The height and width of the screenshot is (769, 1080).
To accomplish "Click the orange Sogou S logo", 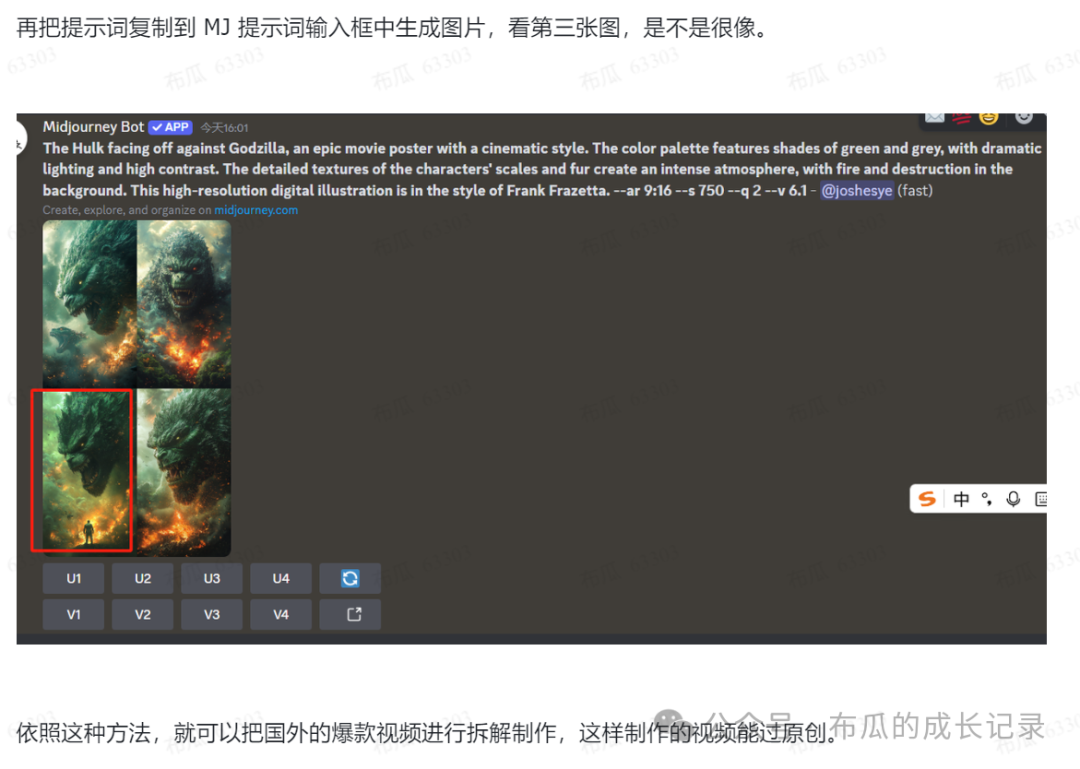I will pos(927,499).
